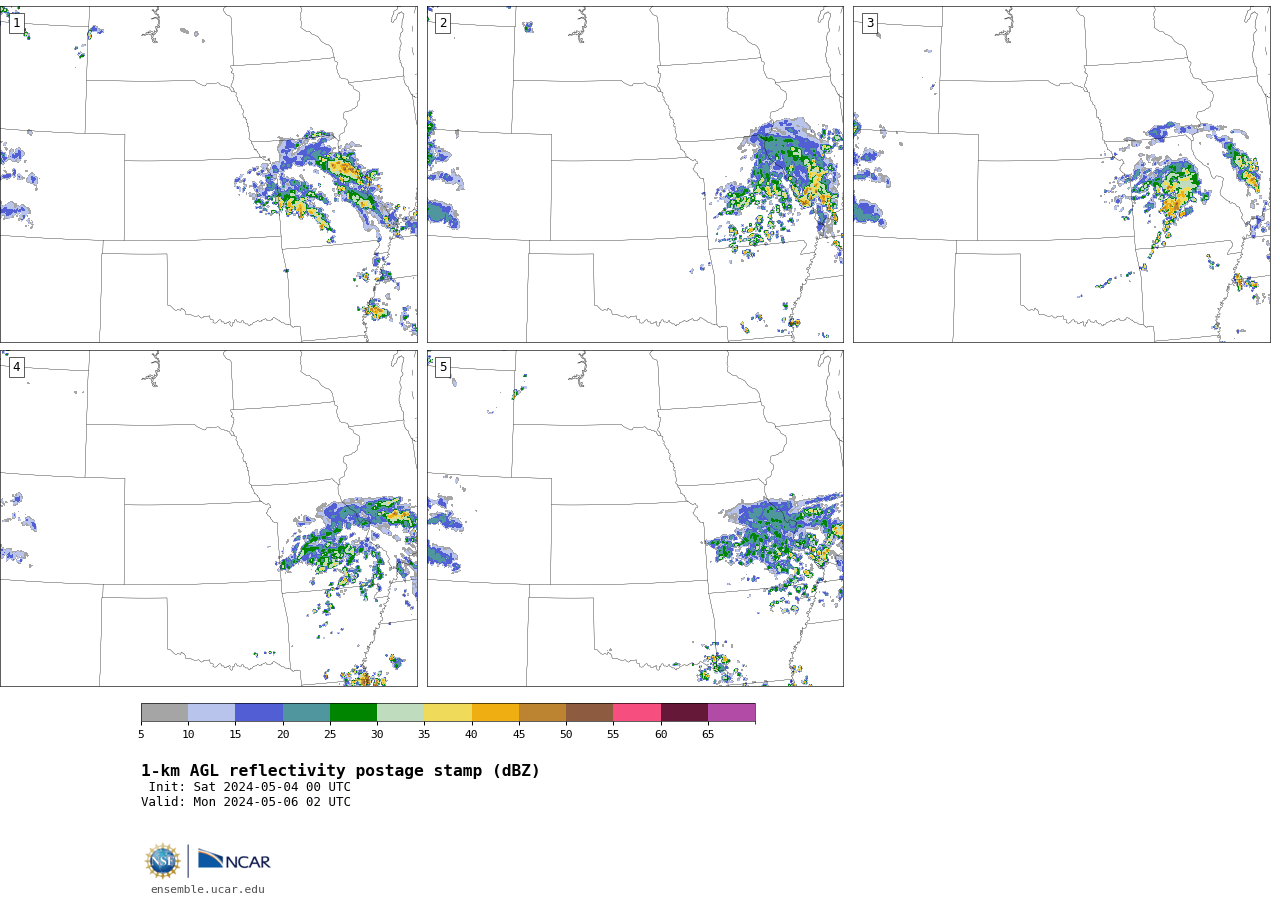Click the orange 40-45 dBZ swatch
Image resolution: width=1280 pixels, height=901 pixels.
pyautogui.click(x=495, y=713)
